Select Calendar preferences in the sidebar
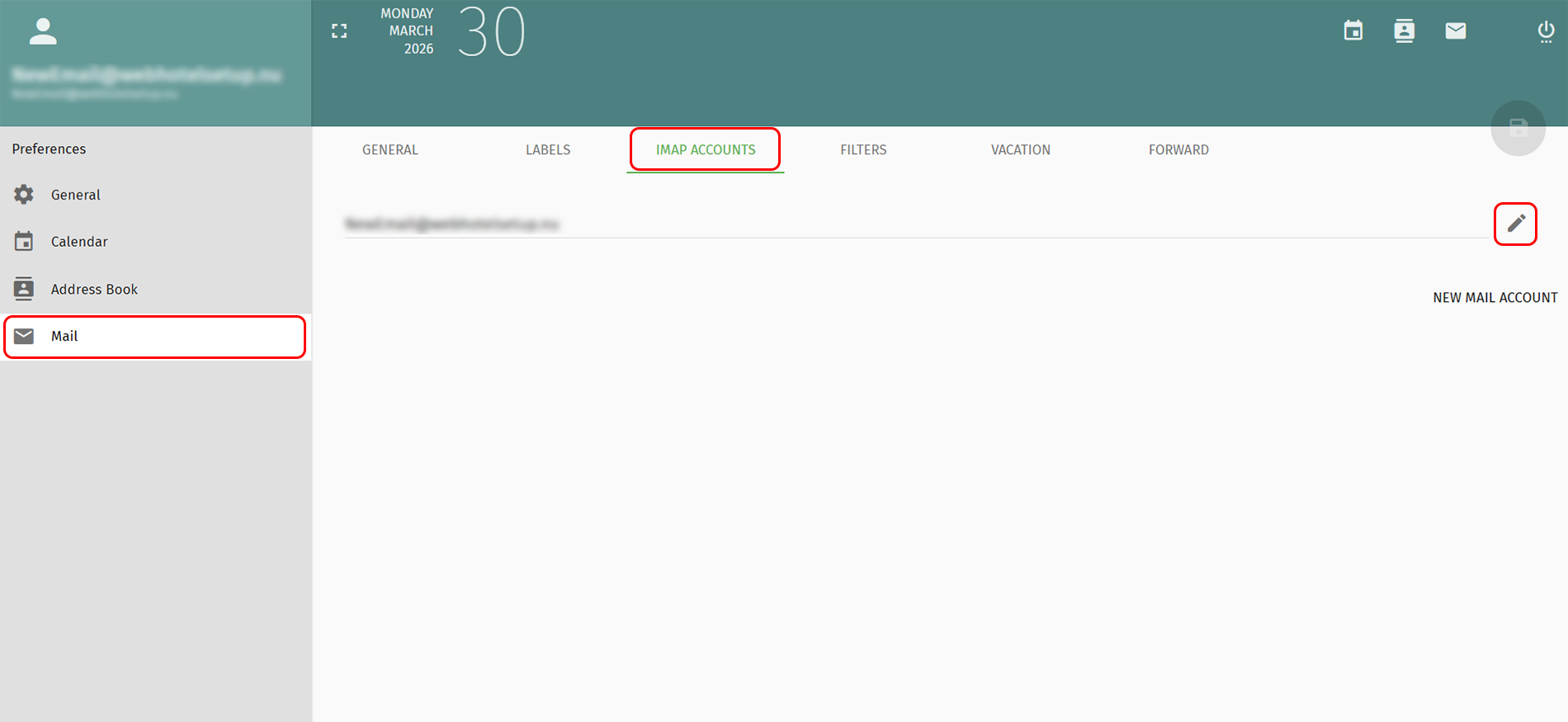This screenshot has height=722, width=1568. (79, 242)
